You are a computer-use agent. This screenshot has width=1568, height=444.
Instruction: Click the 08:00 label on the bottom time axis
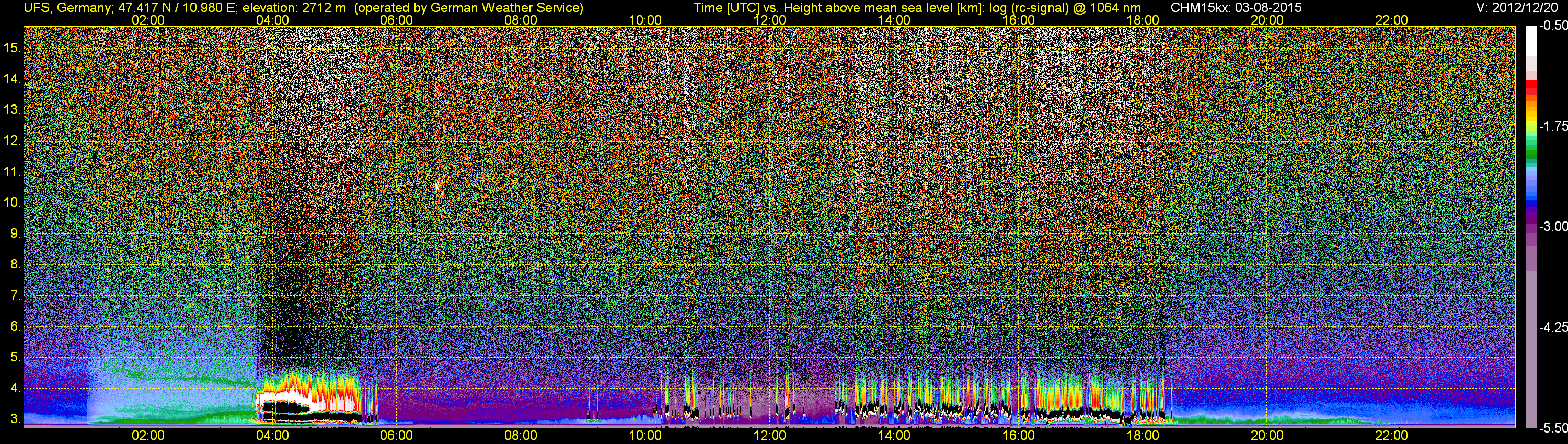tap(521, 436)
